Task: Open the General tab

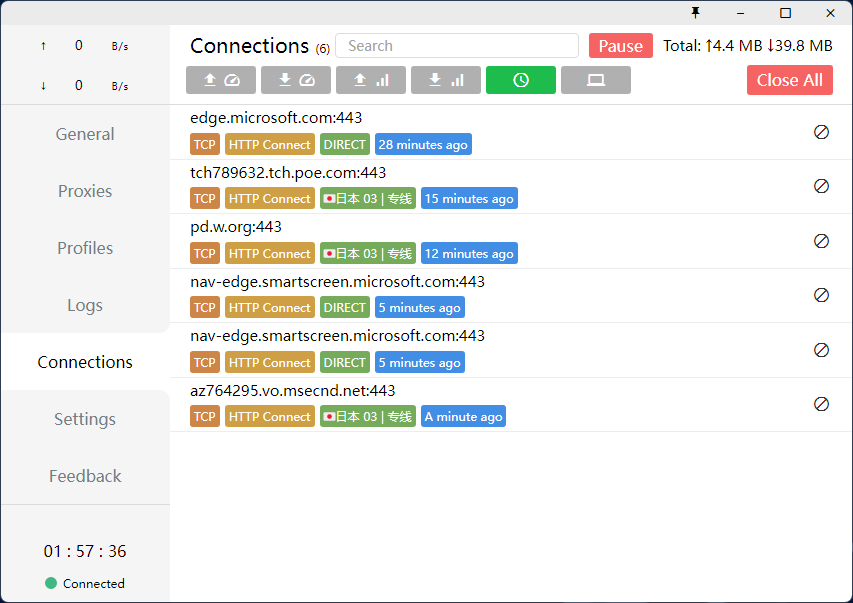Action: 85,134
